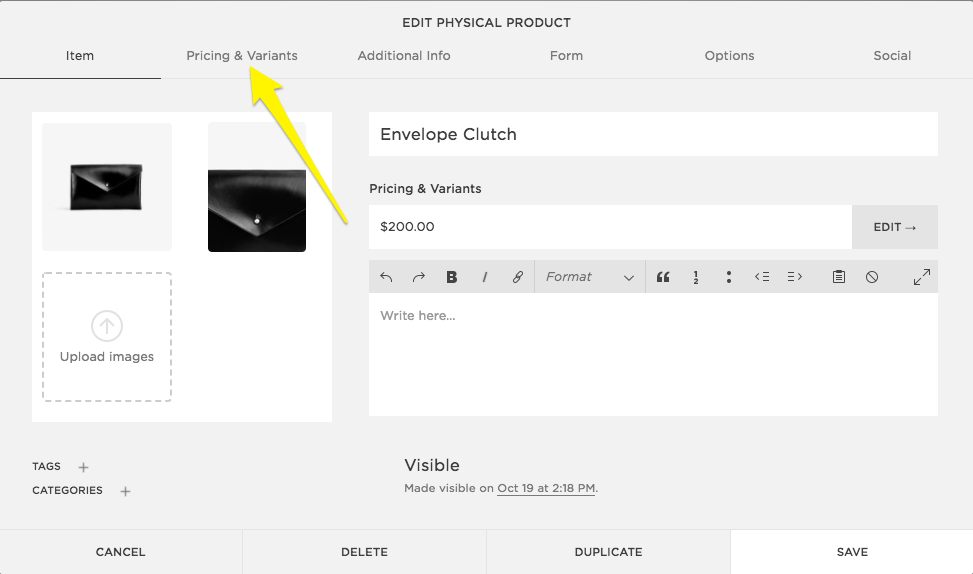
Task: Click the paste as plain text clipboard icon
Action: click(839, 277)
